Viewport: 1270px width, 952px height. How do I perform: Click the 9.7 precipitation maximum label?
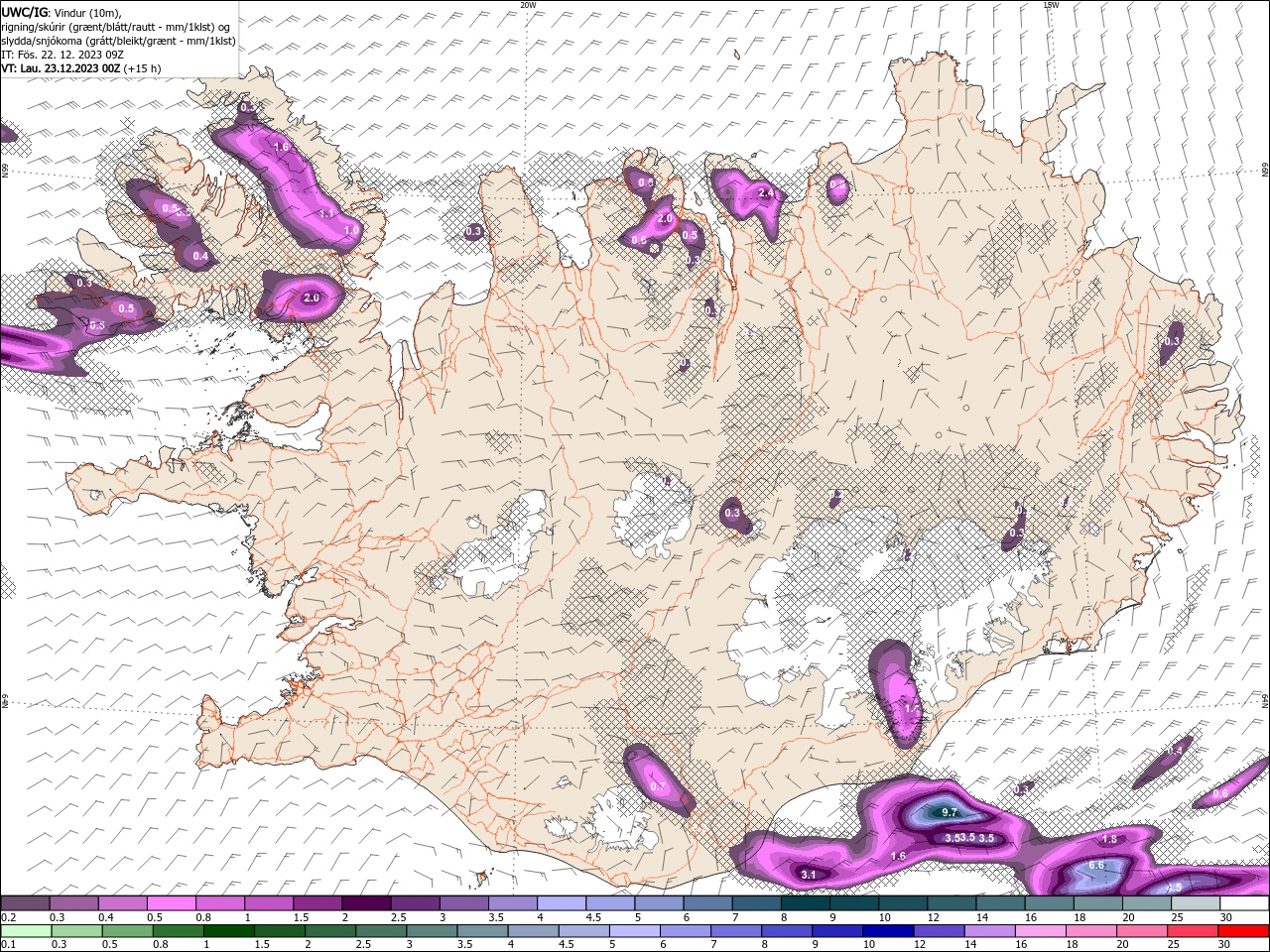950,812
